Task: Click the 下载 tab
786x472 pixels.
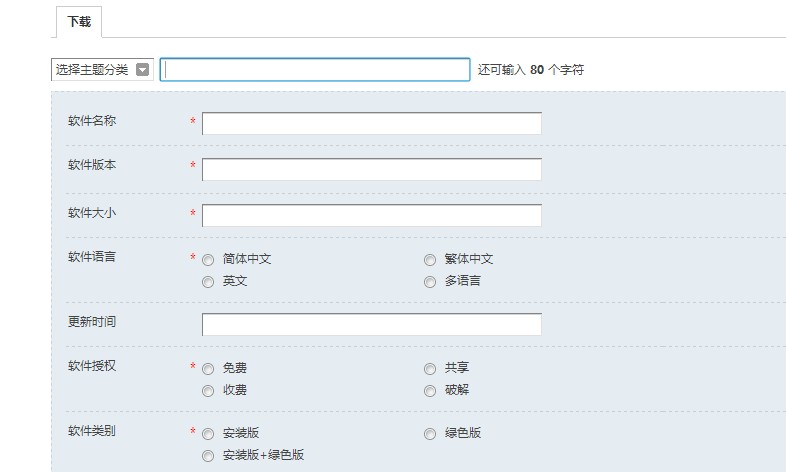Action: 79,22
